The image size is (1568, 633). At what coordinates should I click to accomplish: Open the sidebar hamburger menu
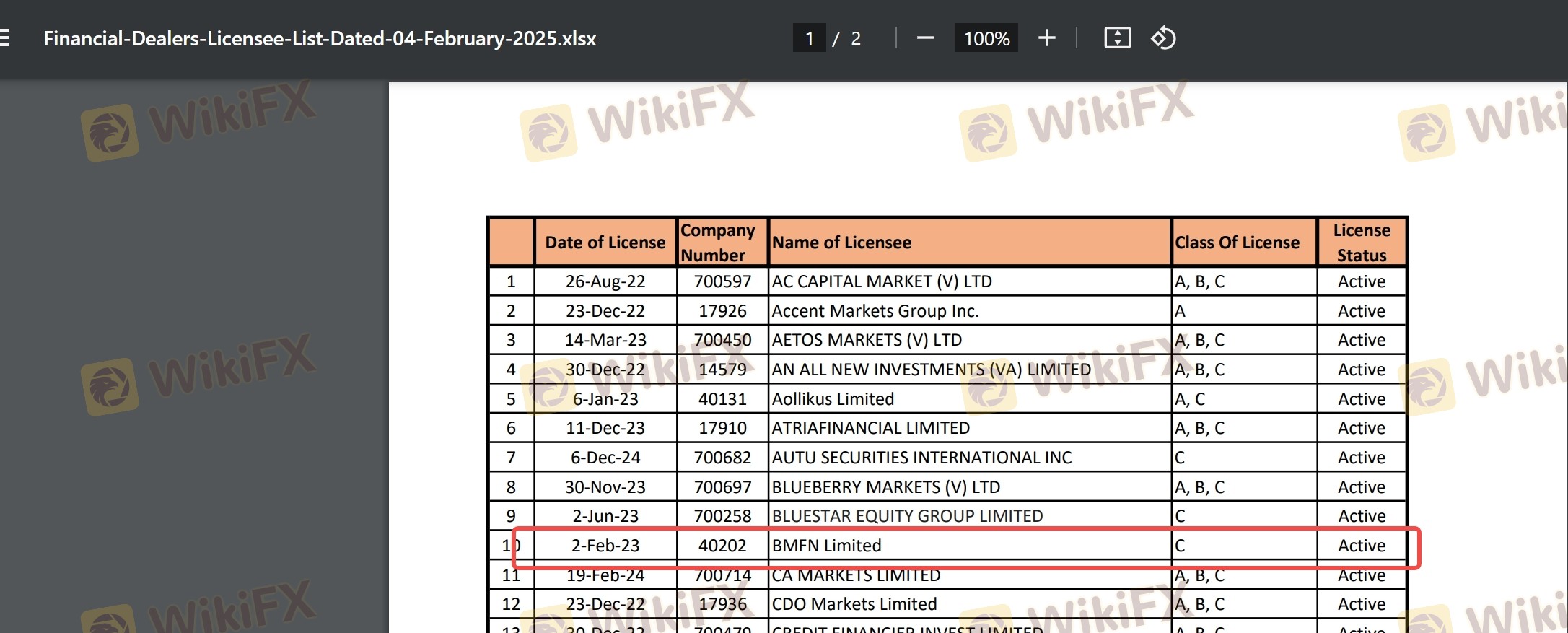[4, 38]
